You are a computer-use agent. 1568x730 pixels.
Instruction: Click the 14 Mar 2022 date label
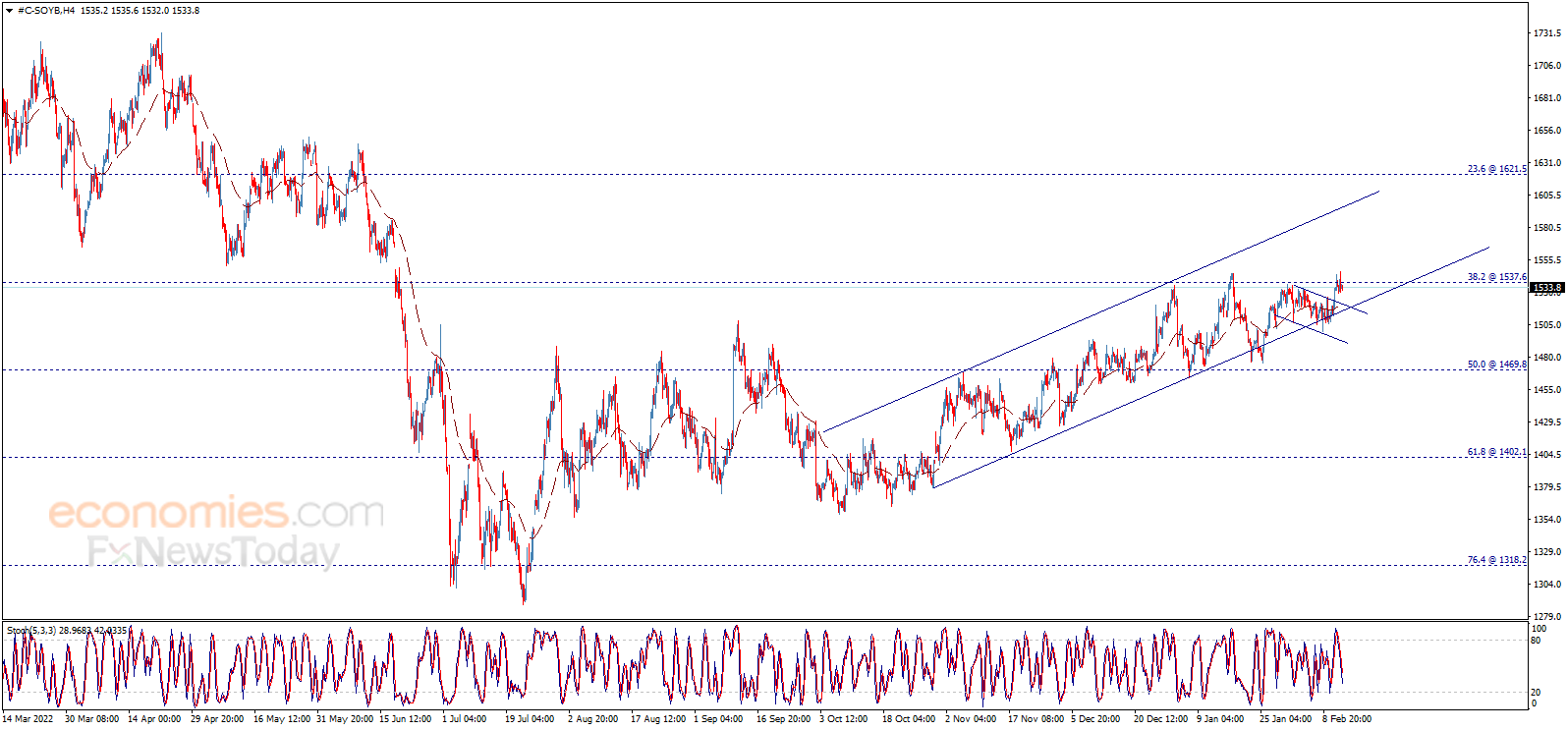(28, 719)
